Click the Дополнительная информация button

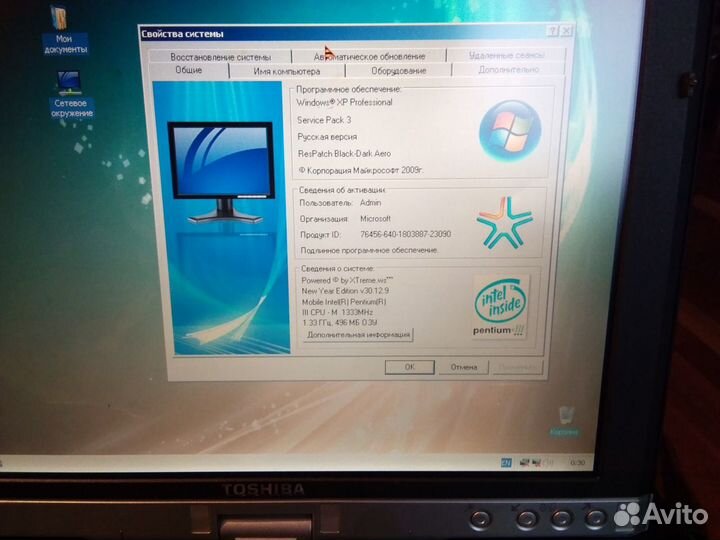coord(358,335)
